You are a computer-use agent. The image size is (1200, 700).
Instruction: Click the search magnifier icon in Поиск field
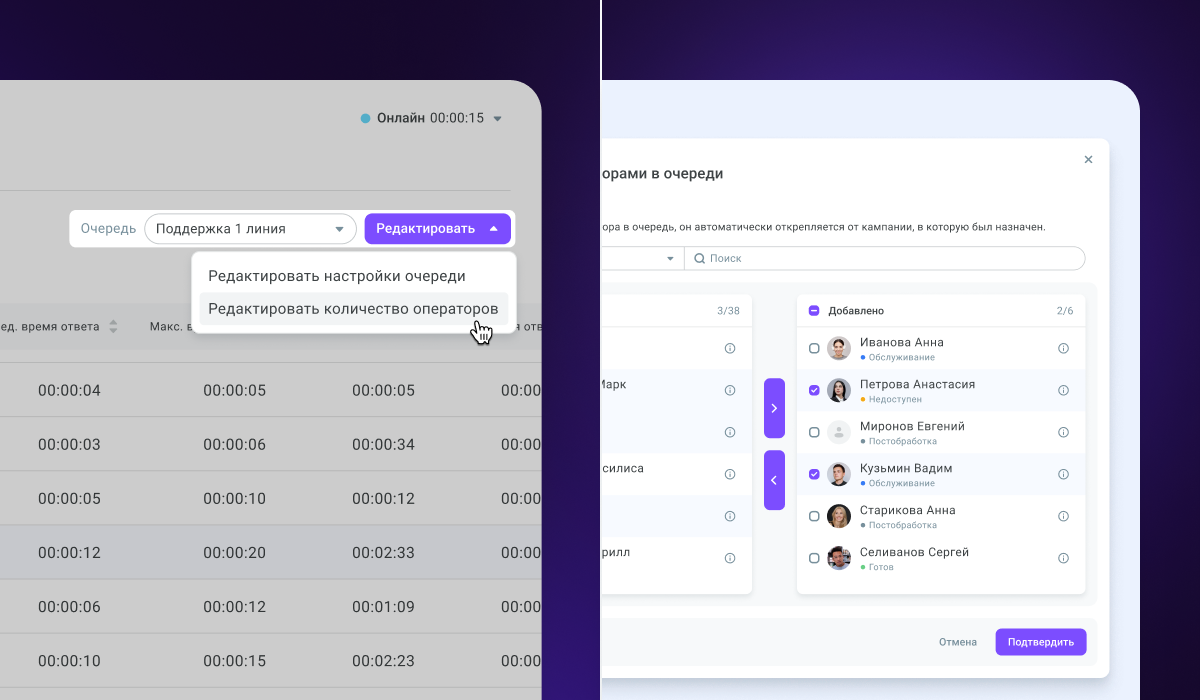click(699, 258)
